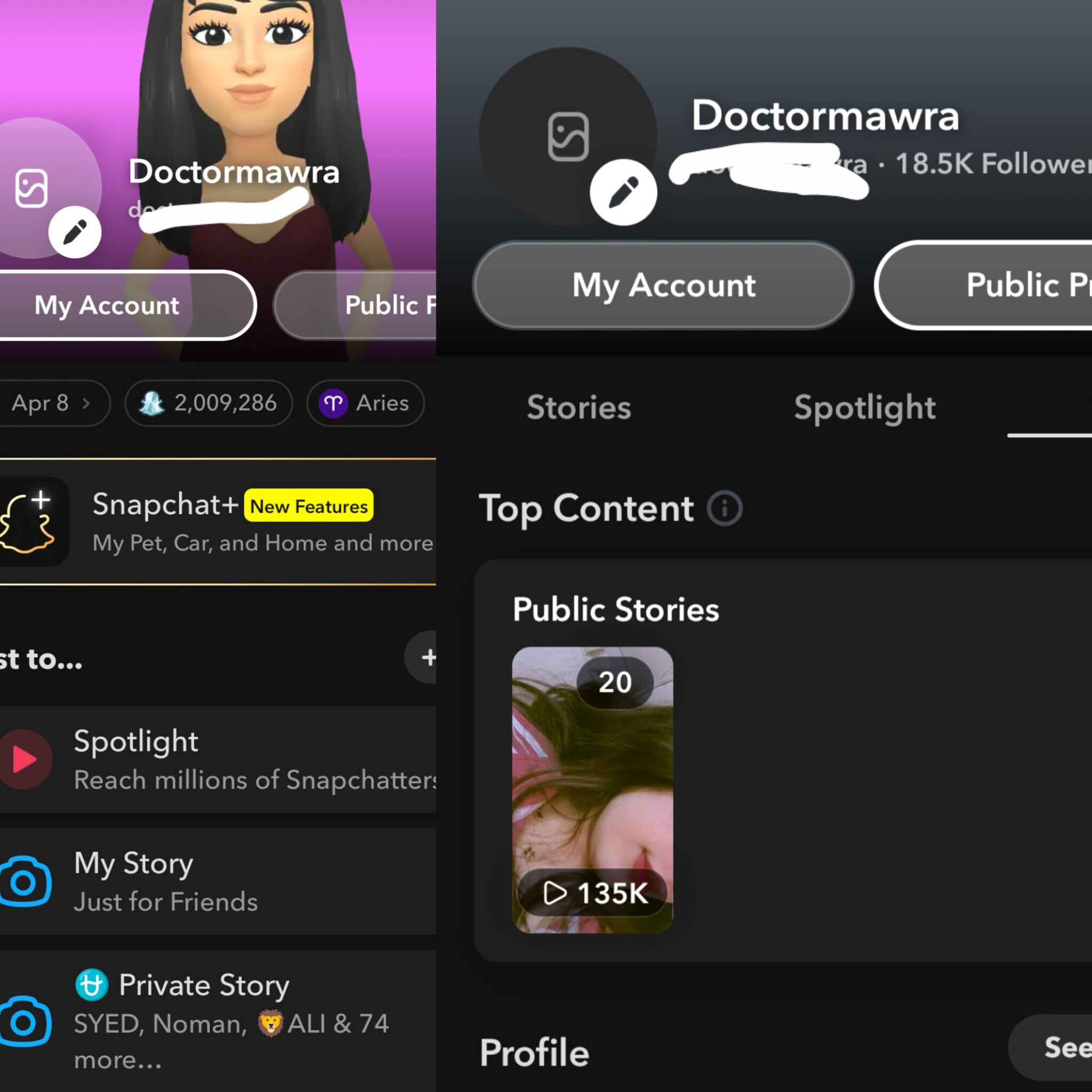The width and height of the screenshot is (1092, 1092).
Task: Open the image placeholder on the purple profile
Action: (31, 188)
